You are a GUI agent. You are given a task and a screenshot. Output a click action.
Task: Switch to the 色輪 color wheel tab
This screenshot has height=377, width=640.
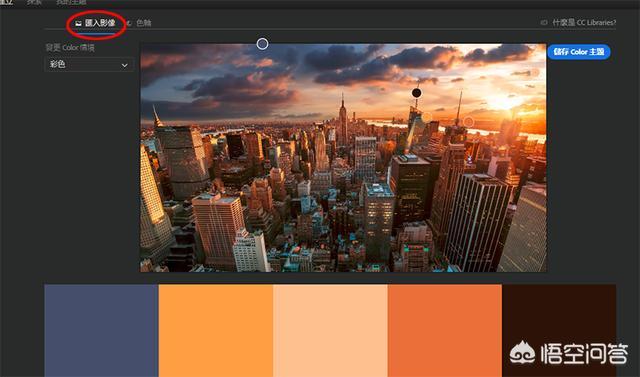pyautogui.click(x=139, y=23)
